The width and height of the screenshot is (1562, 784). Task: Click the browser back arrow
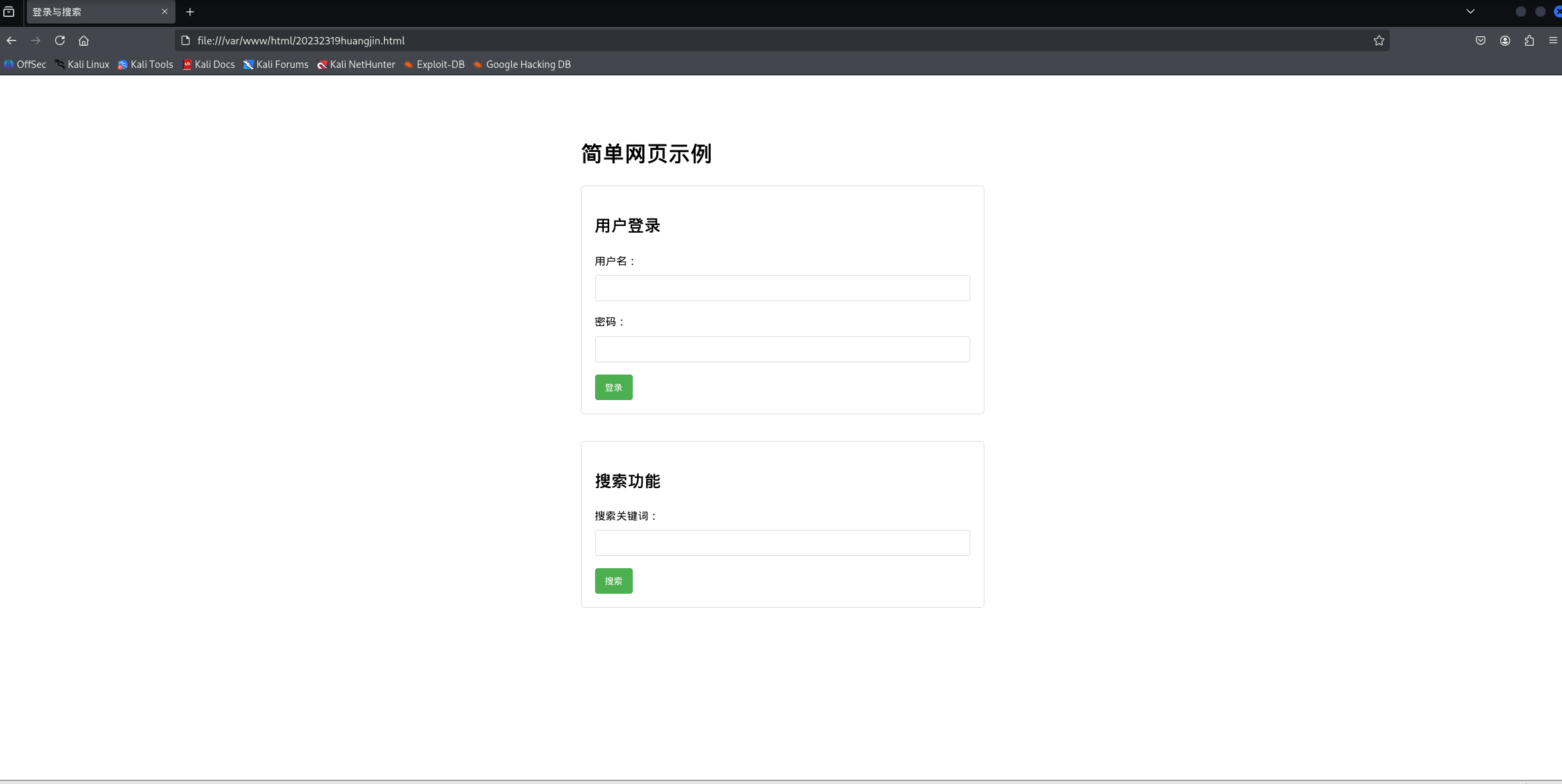point(11,40)
